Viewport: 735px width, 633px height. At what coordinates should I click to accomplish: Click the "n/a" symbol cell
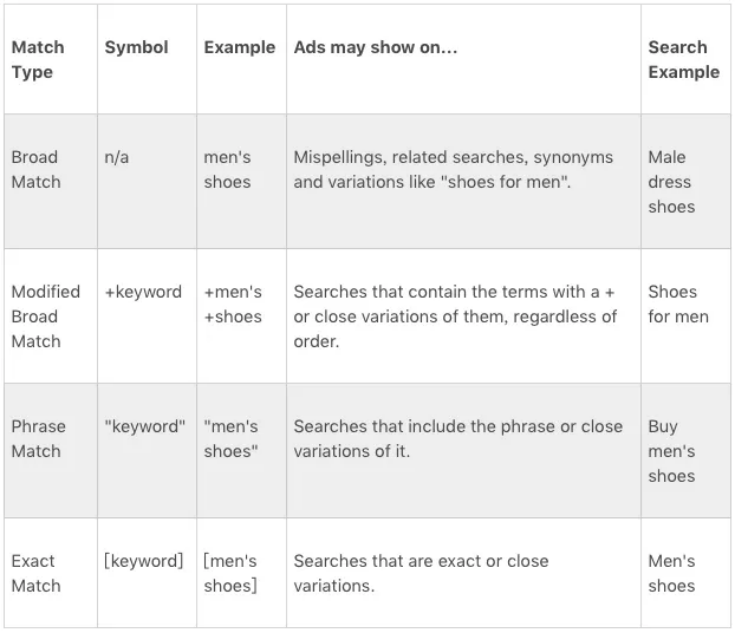pyautogui.click(x=117, y=158)
